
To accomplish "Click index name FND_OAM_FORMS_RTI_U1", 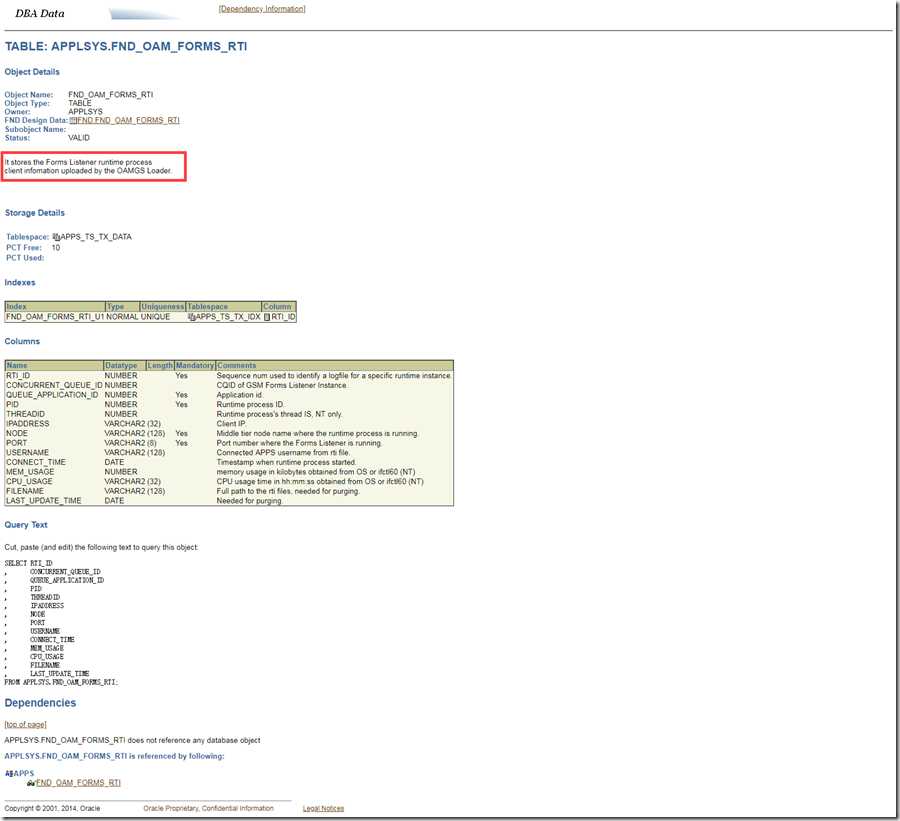I will (x=55, y=317).
